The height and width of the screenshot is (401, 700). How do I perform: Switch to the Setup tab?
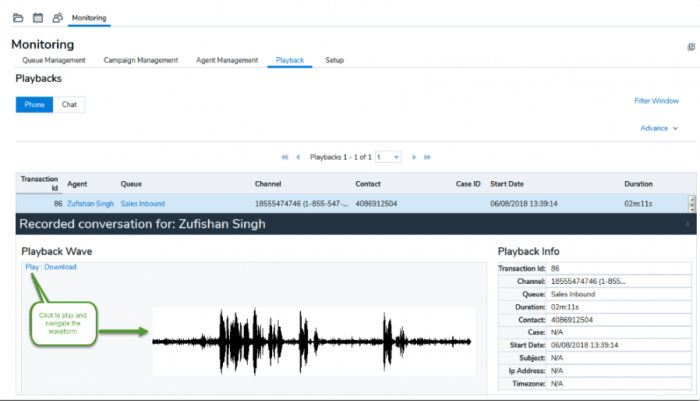335,60
